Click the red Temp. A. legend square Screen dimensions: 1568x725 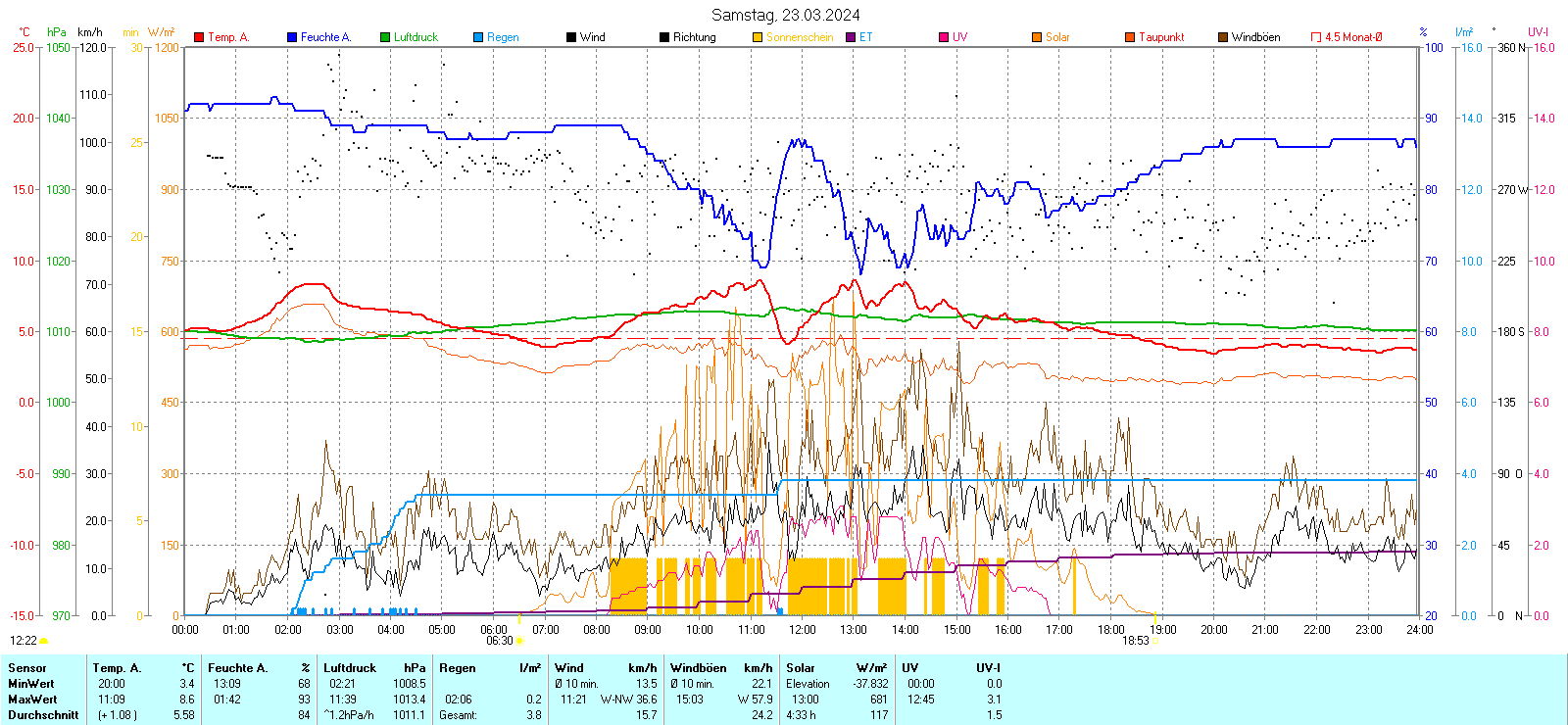199,37
